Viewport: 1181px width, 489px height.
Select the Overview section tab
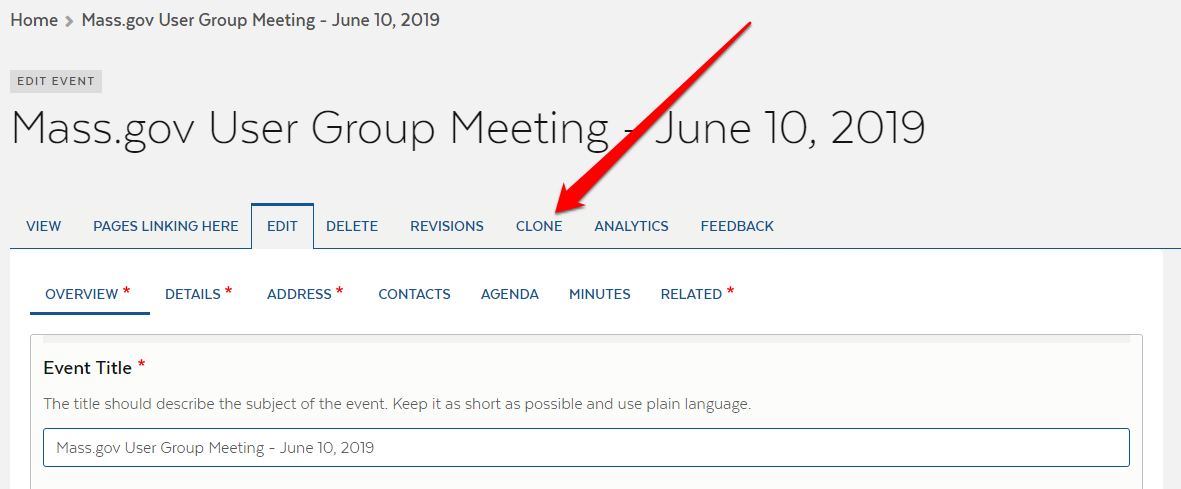pyautogui.click(x=82, y=294)
